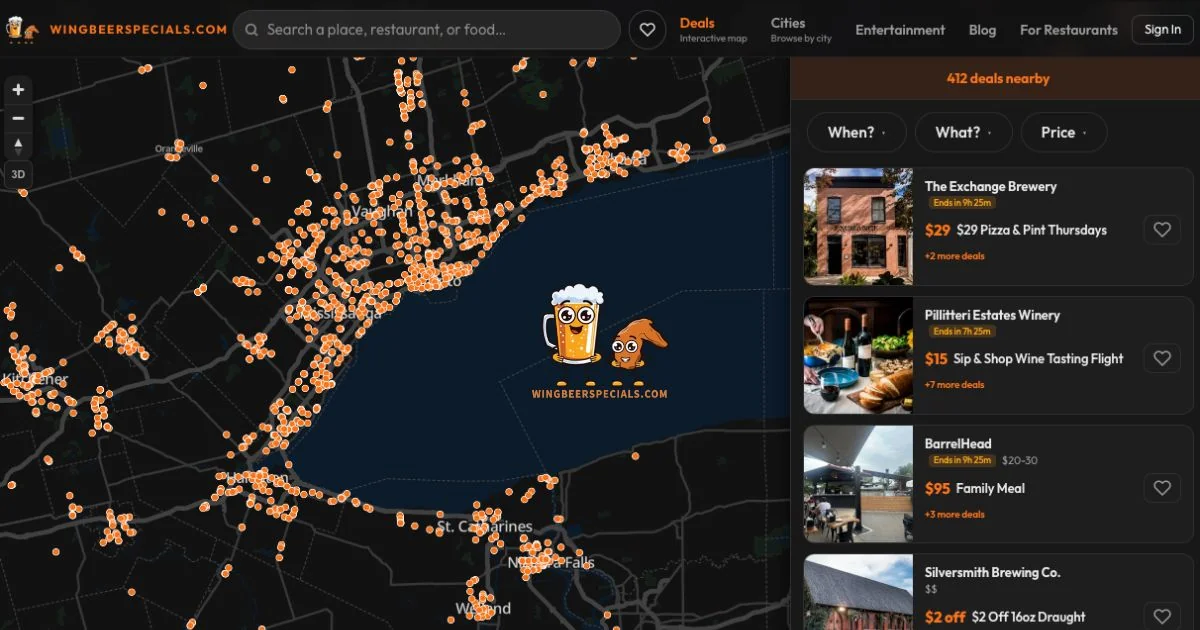This screenshot has width=1200, height=630.
Task: Click Vaughan label on map
Action: (380, 212)
